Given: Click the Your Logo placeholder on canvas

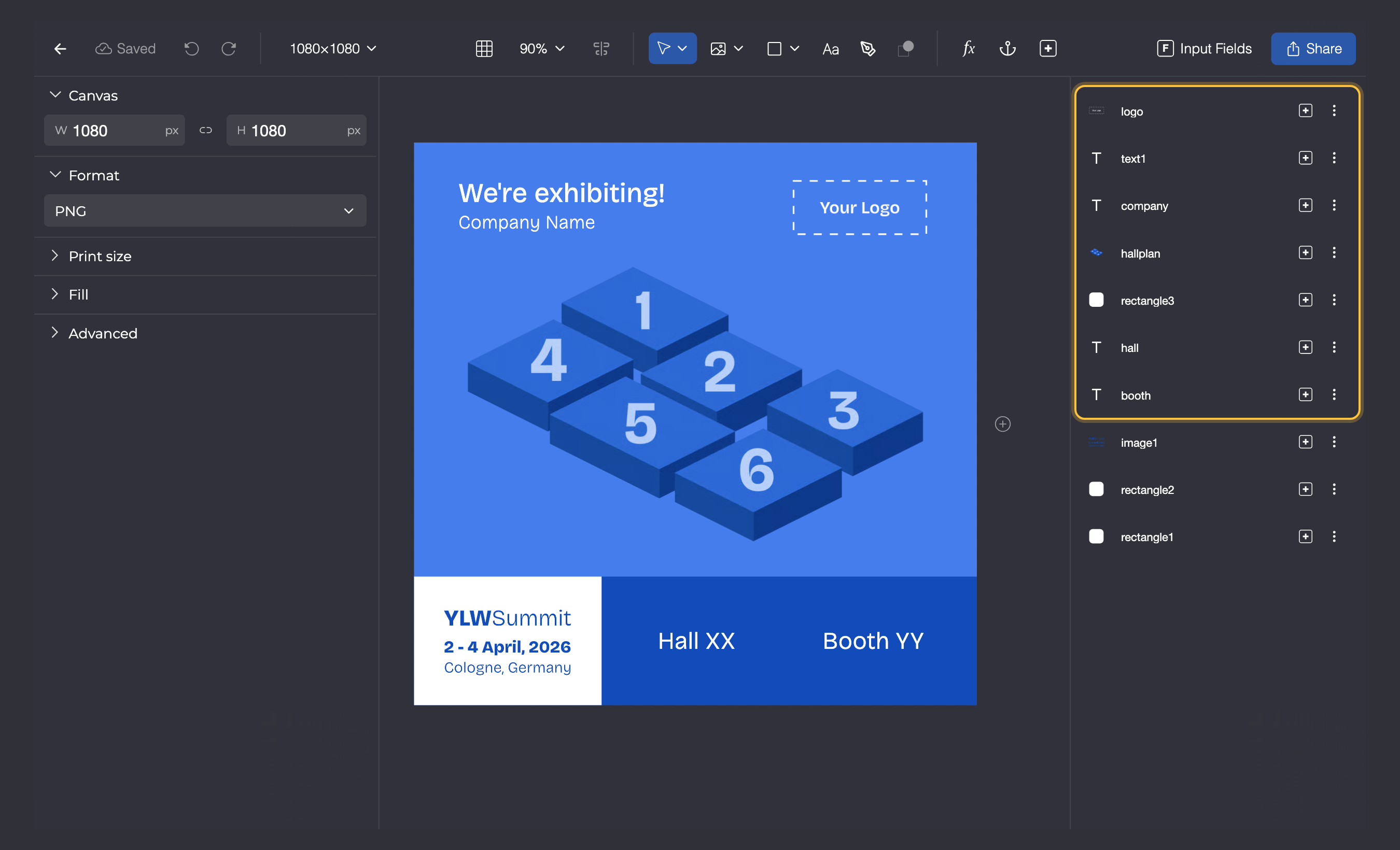Looking at the screenshot, I should [x=860, y=207].
